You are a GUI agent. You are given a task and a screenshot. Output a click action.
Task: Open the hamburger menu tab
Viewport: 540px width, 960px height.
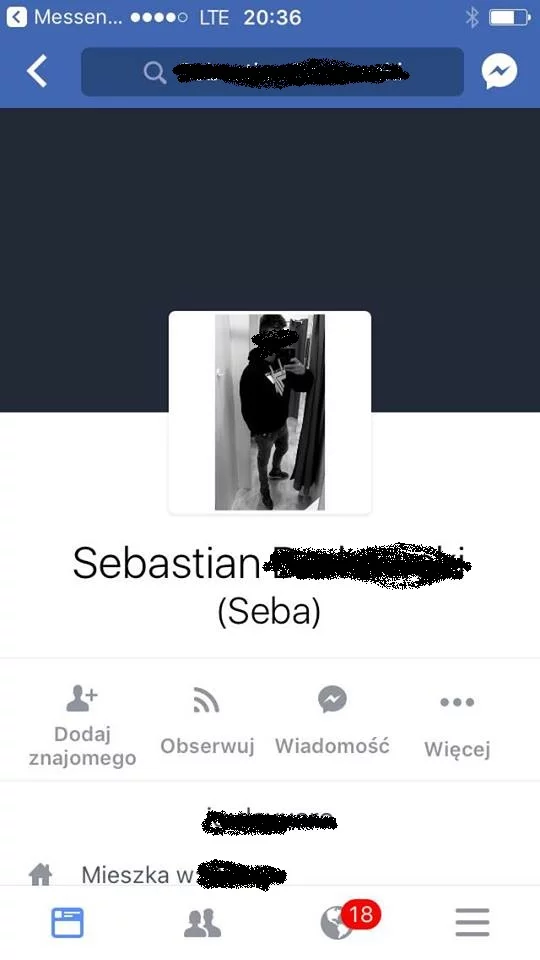point(473,923)
